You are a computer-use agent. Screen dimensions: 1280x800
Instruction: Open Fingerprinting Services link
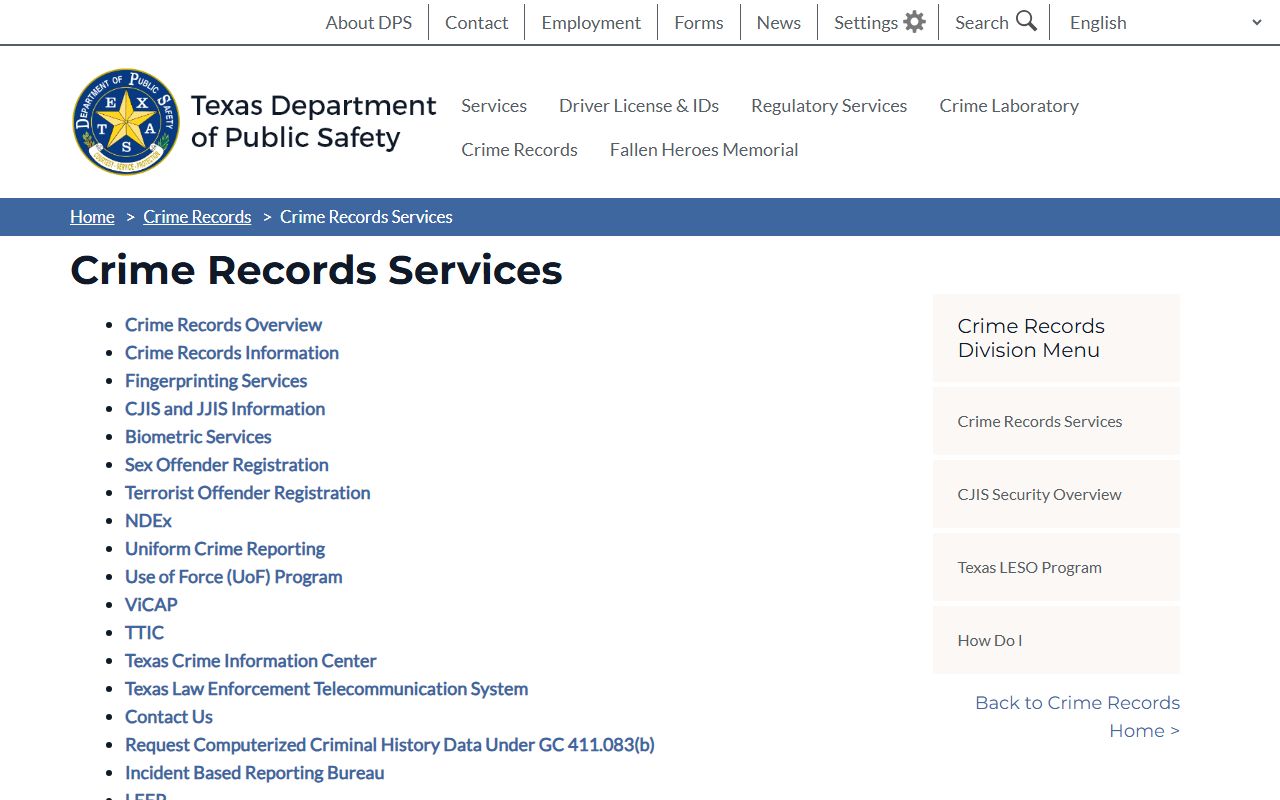coord(215,380)
